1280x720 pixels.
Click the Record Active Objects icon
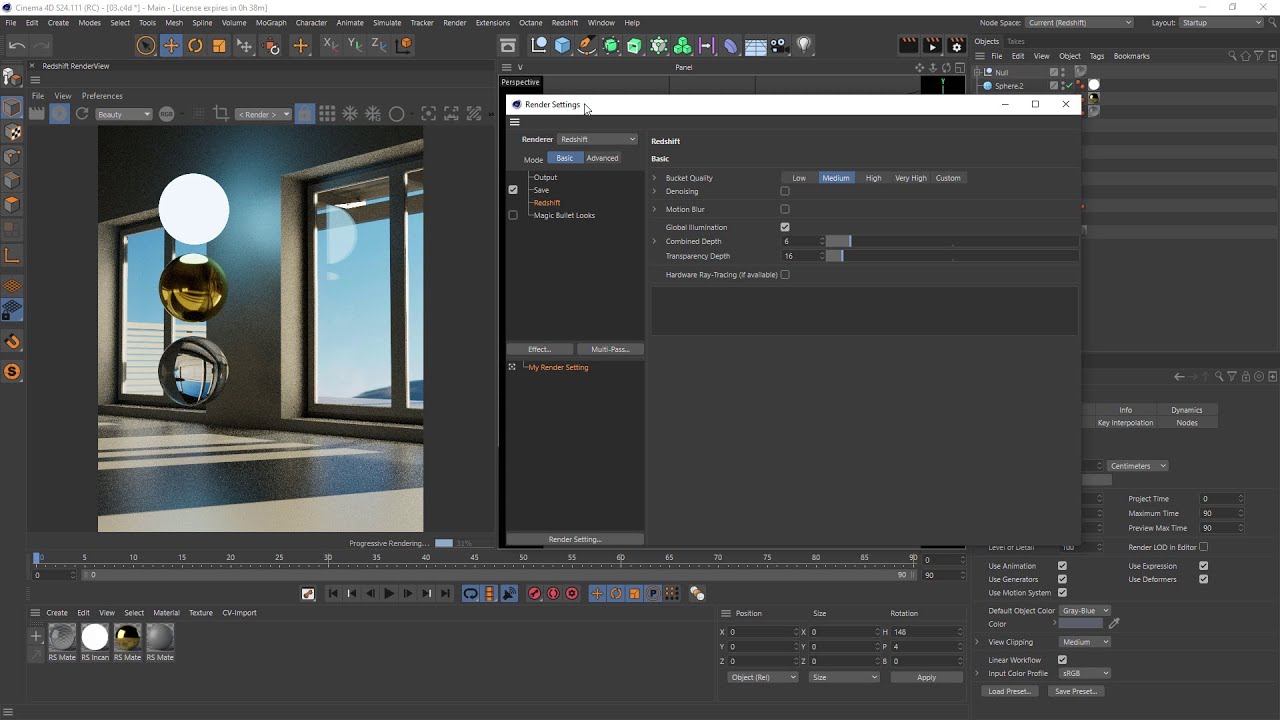534,593
